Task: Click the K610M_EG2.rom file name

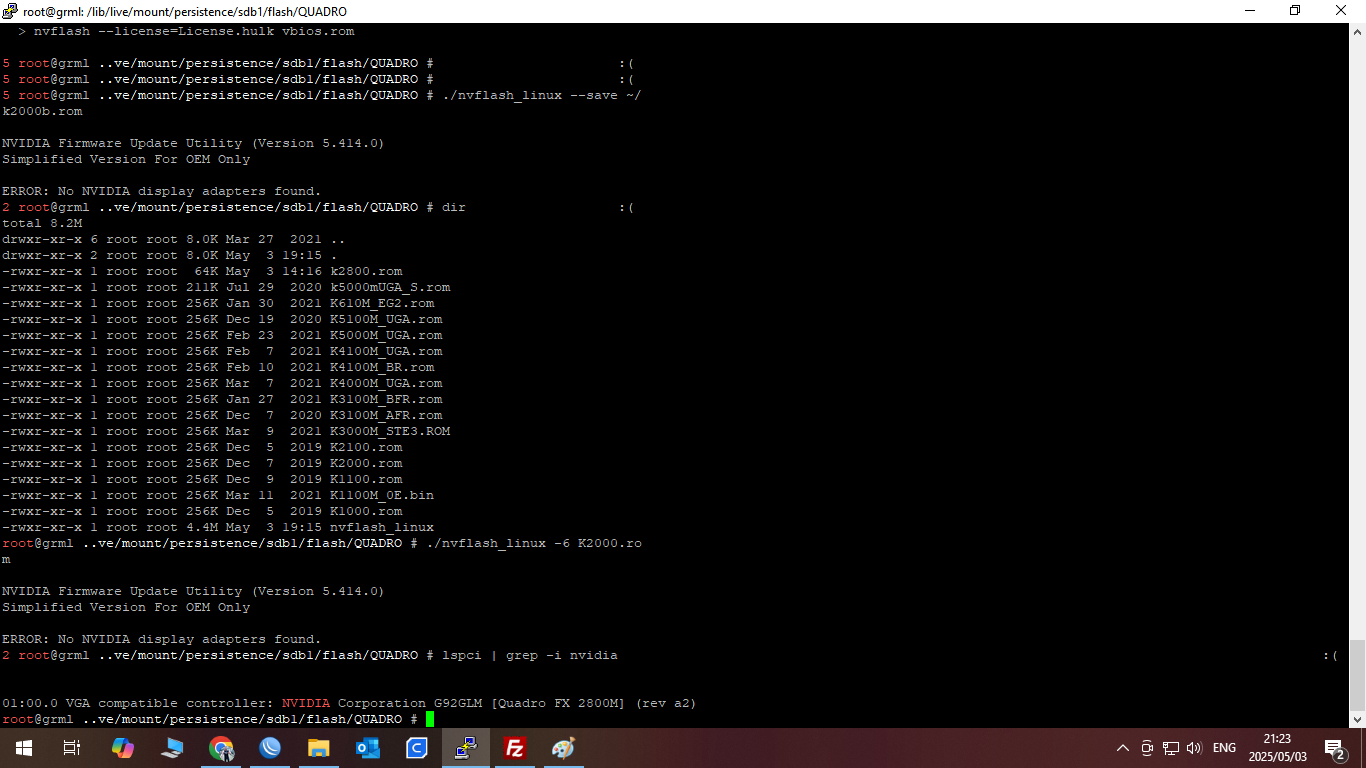Action: (x=382, y=303)
